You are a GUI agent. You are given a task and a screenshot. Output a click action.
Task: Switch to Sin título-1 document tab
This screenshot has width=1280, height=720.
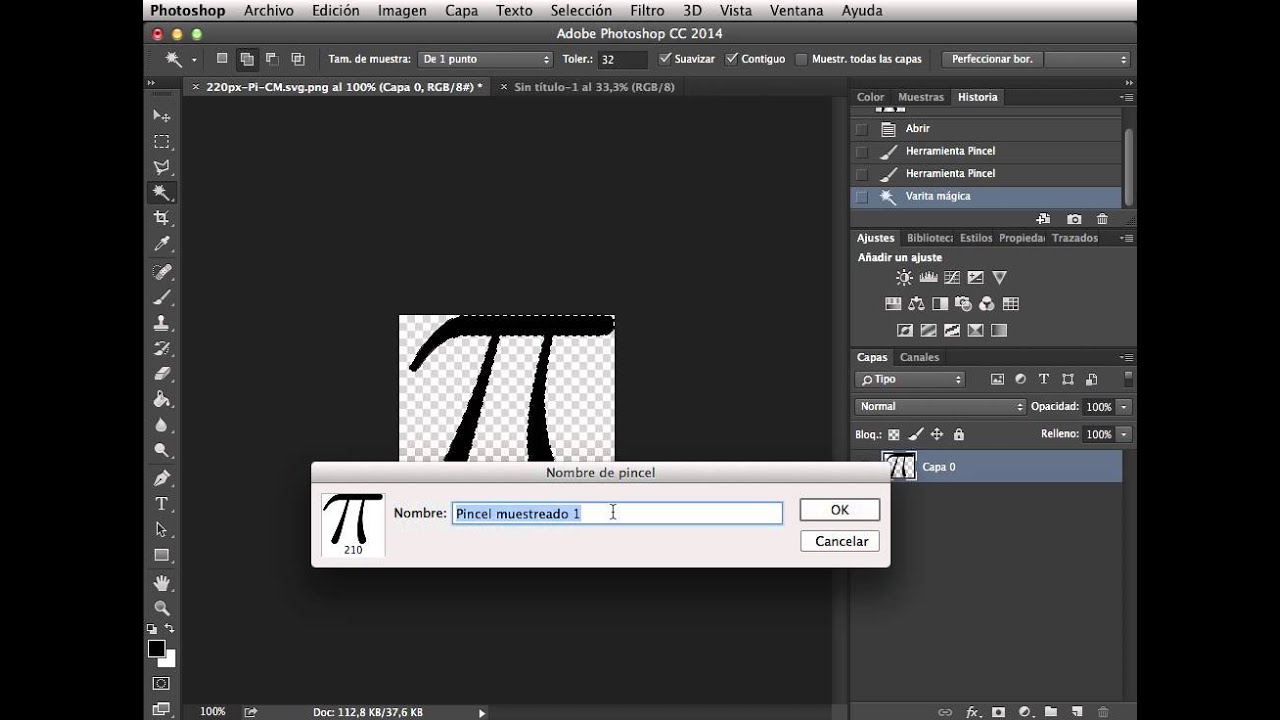[x=594, y=87]
